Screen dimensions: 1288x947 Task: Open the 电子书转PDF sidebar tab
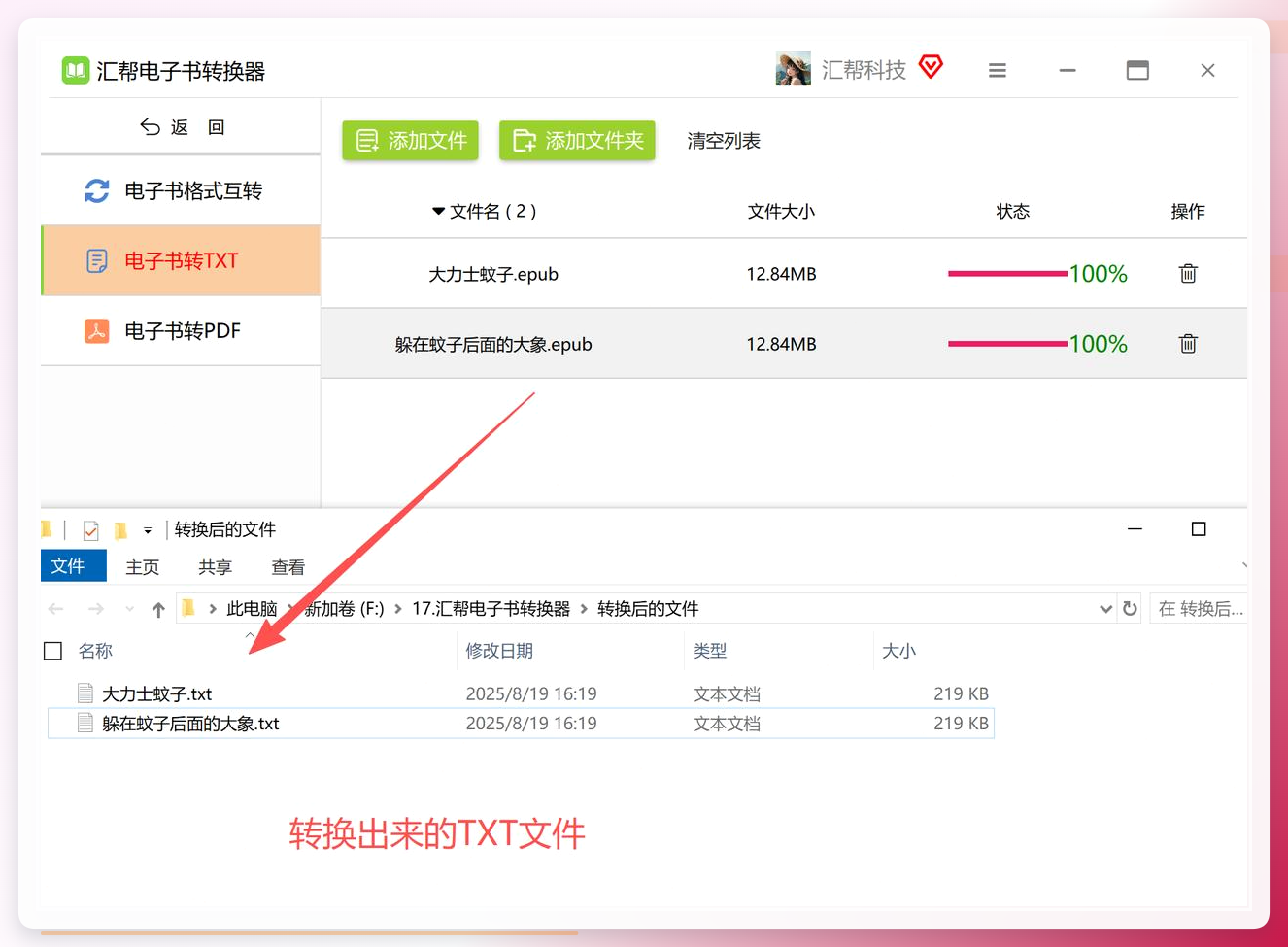point(181,331)
